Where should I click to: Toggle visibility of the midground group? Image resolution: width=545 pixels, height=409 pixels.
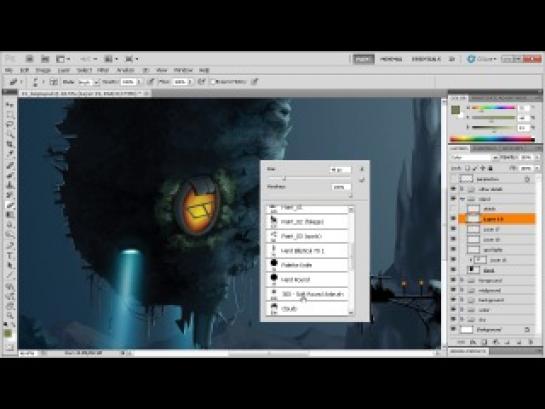tap(453, 290)
